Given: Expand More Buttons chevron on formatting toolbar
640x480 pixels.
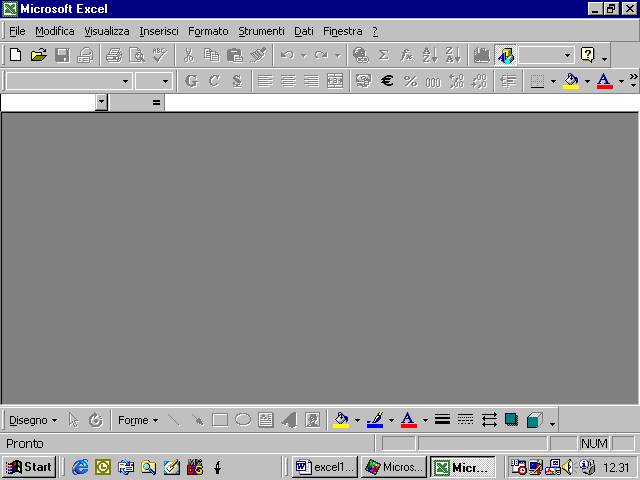Looking at the screenshot, I should 633,80.
